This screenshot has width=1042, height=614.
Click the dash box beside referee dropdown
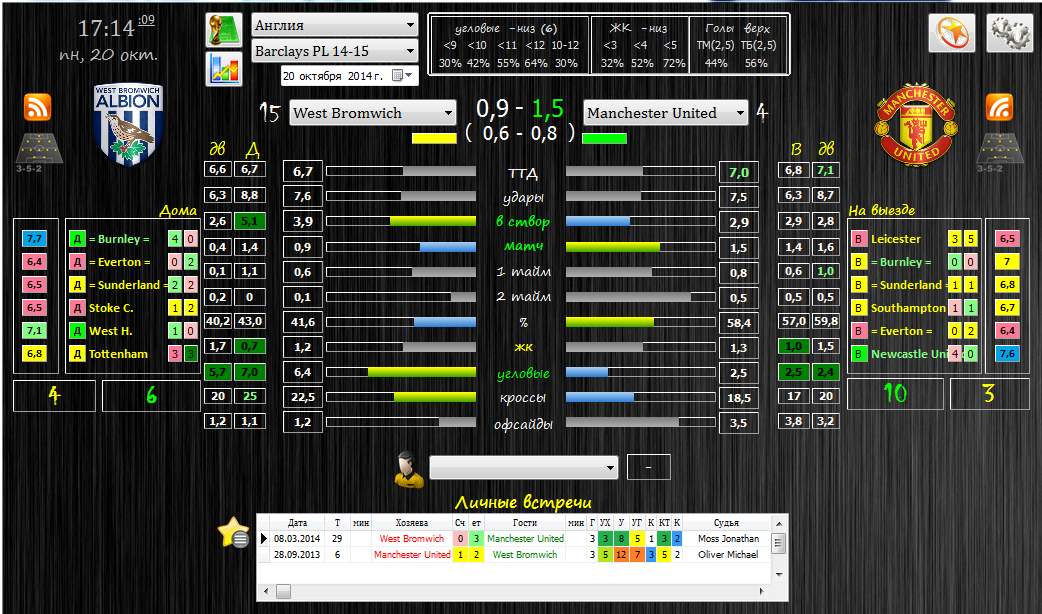point(649,467)
